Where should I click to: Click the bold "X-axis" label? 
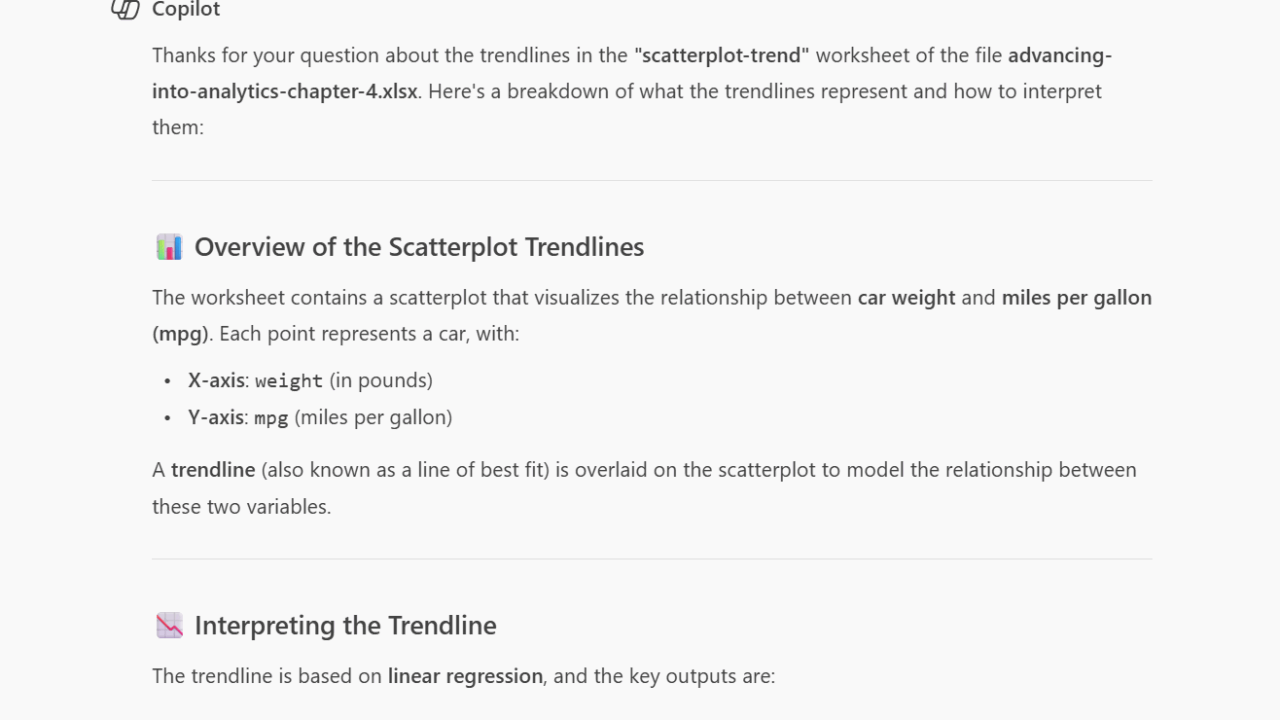point(216,381)
